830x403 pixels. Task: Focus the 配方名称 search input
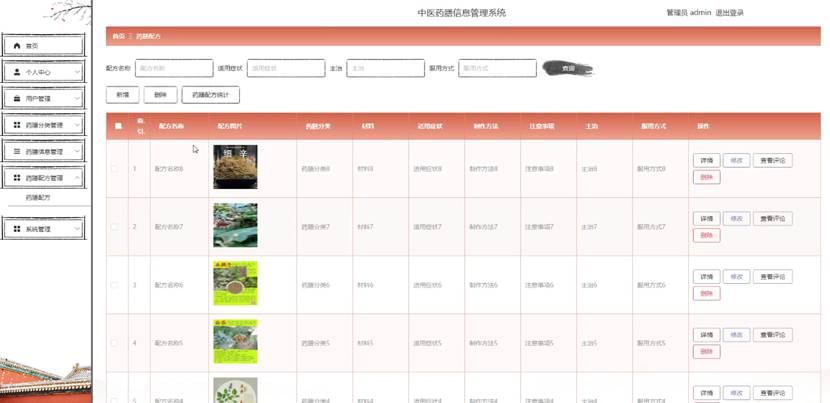click(174, 68)
